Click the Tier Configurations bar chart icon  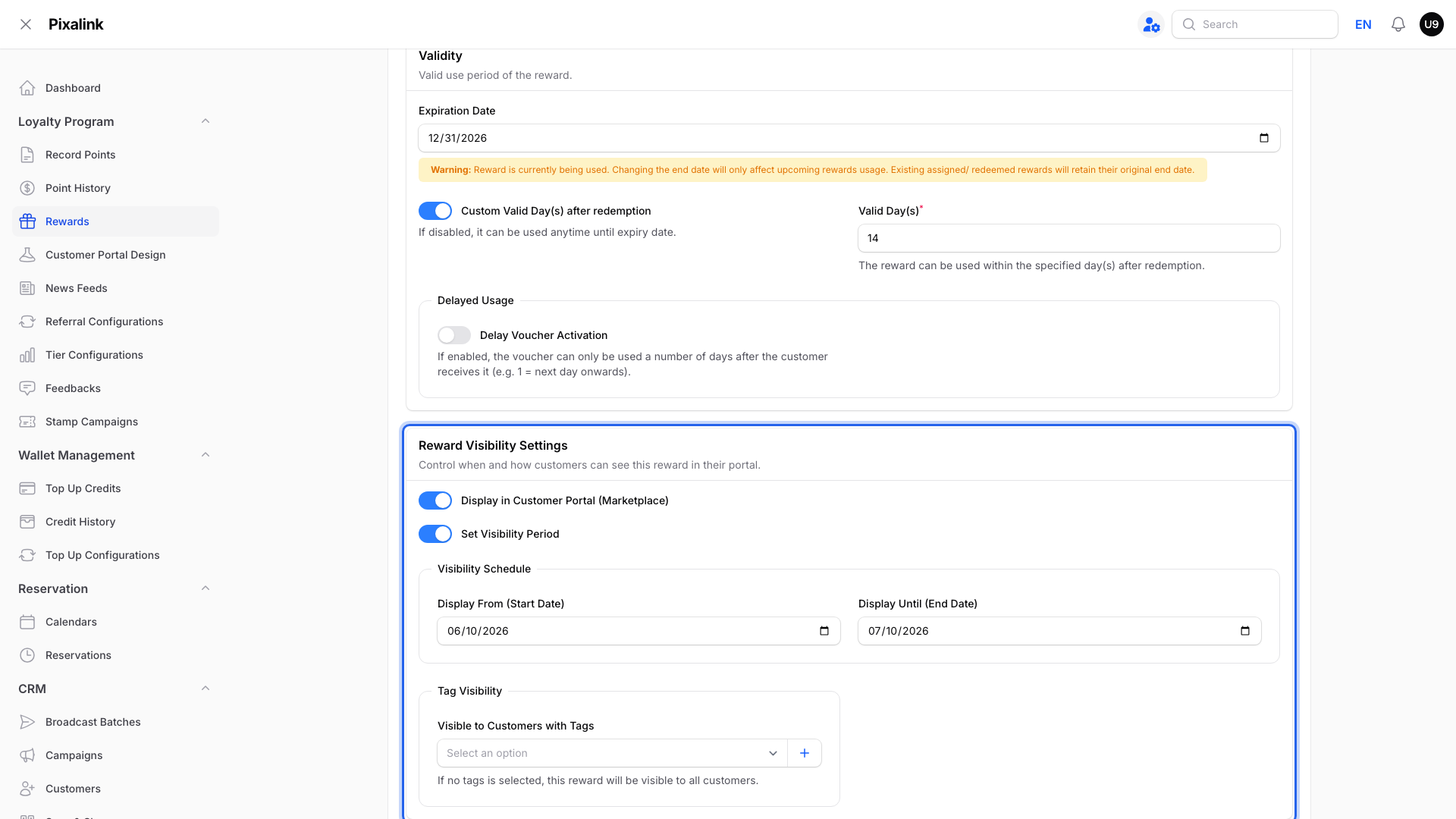tap(27, 355)
